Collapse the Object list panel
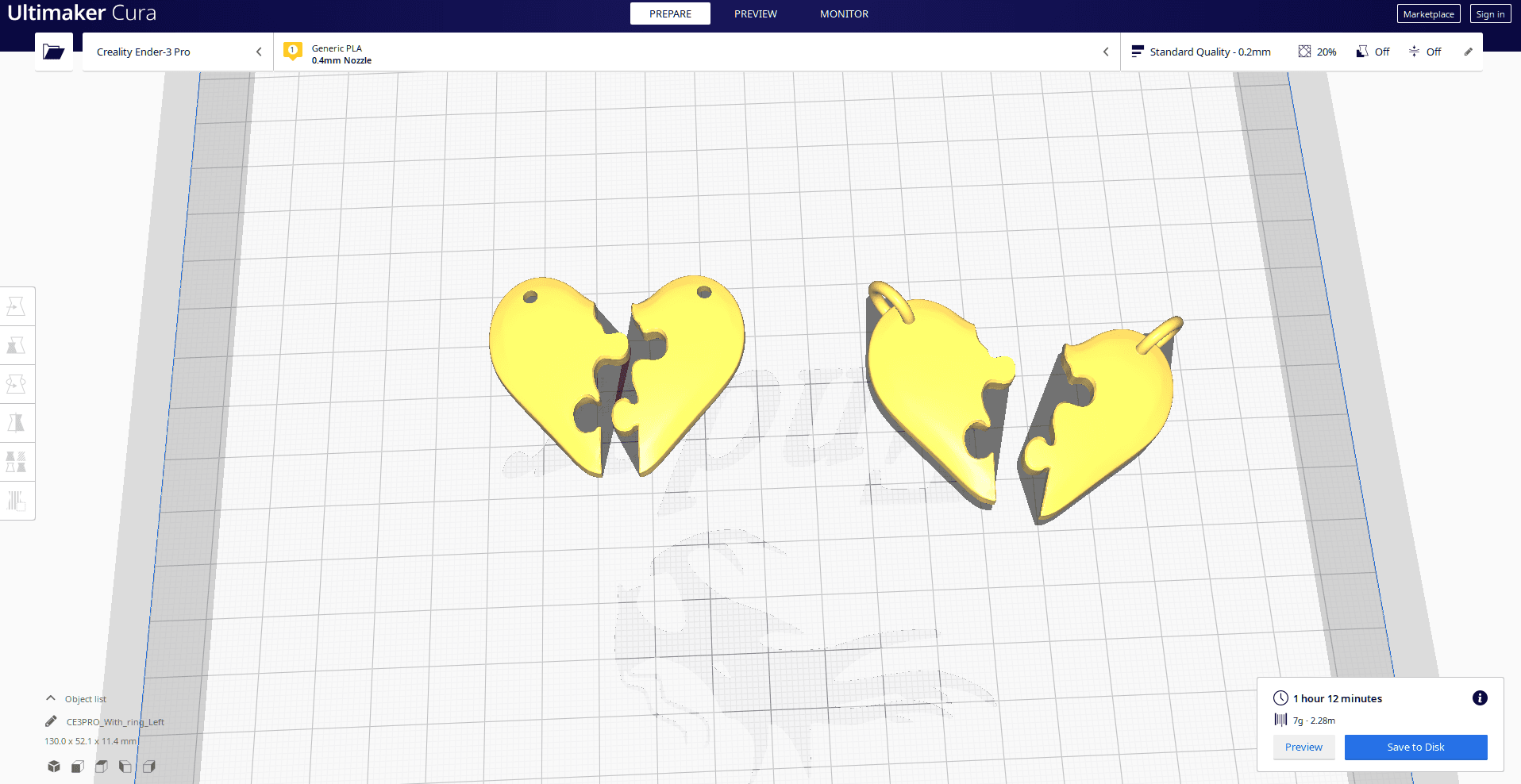1521x784 pixels. [x=51, y=698]
